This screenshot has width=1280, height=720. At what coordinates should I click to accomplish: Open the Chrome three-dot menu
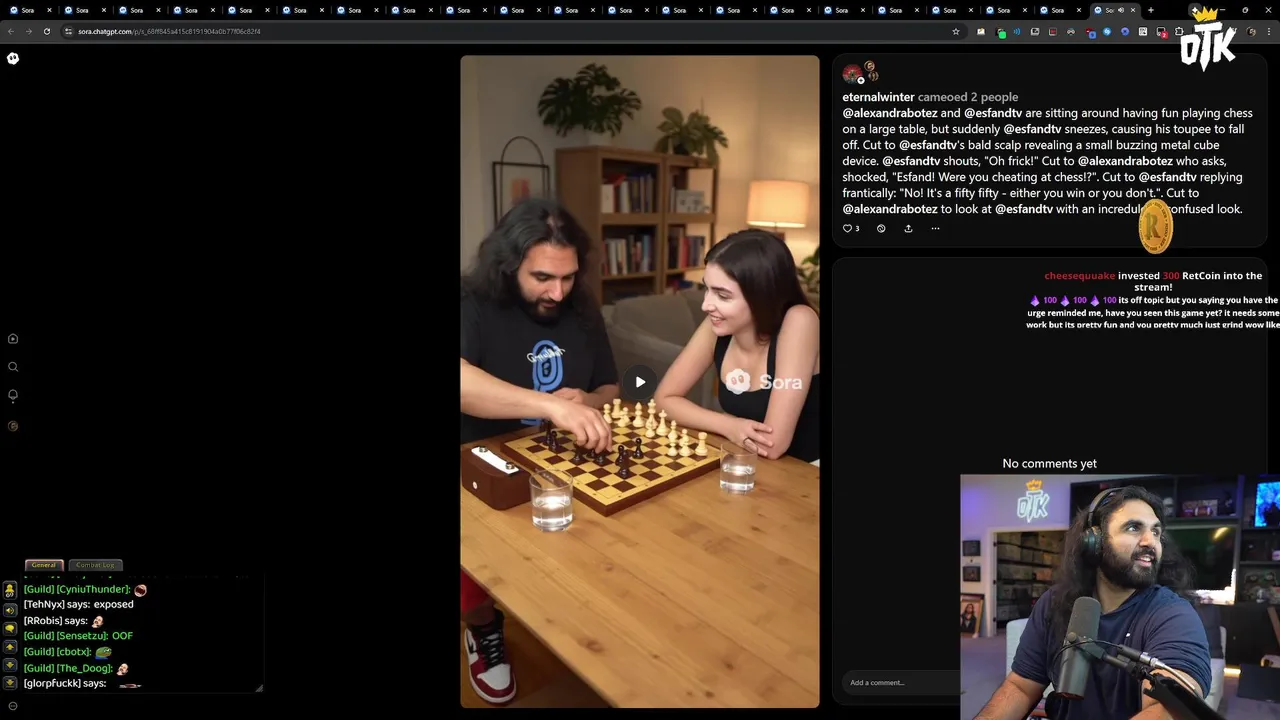point(1269,31)
